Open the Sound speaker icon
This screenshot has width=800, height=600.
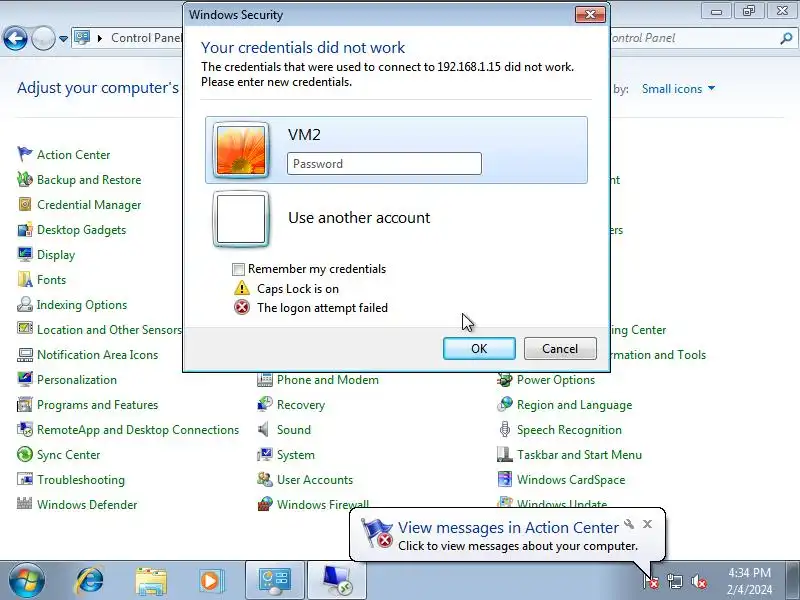click(x=264, y=429)
